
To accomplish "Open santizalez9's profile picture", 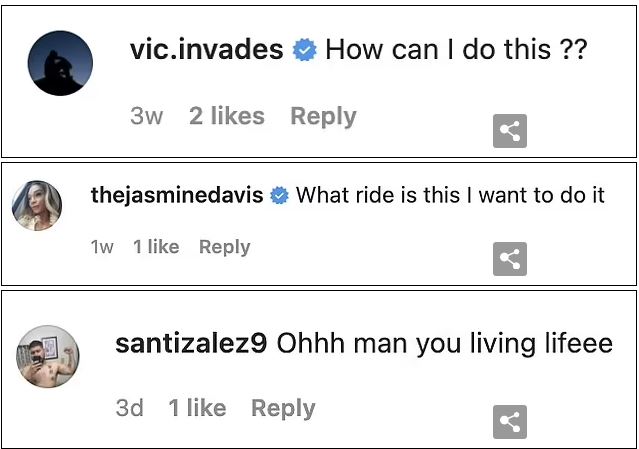I will point(48,357).
